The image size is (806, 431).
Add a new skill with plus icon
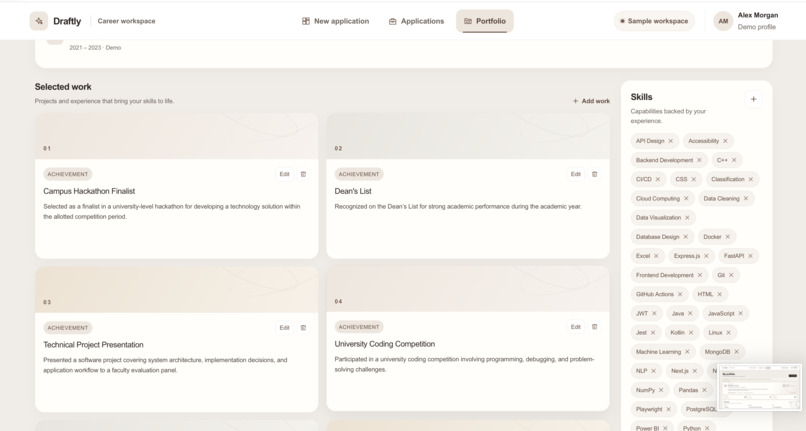[753, 99]
